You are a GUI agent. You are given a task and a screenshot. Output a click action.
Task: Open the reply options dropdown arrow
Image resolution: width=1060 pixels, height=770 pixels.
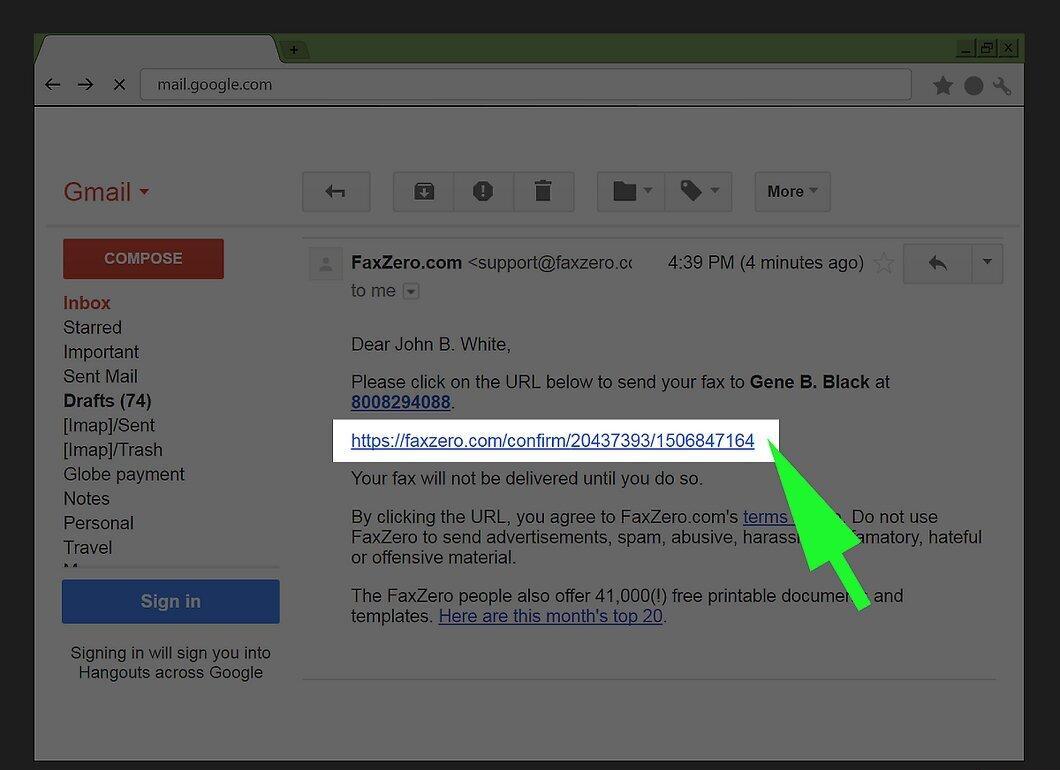[987, 263]
